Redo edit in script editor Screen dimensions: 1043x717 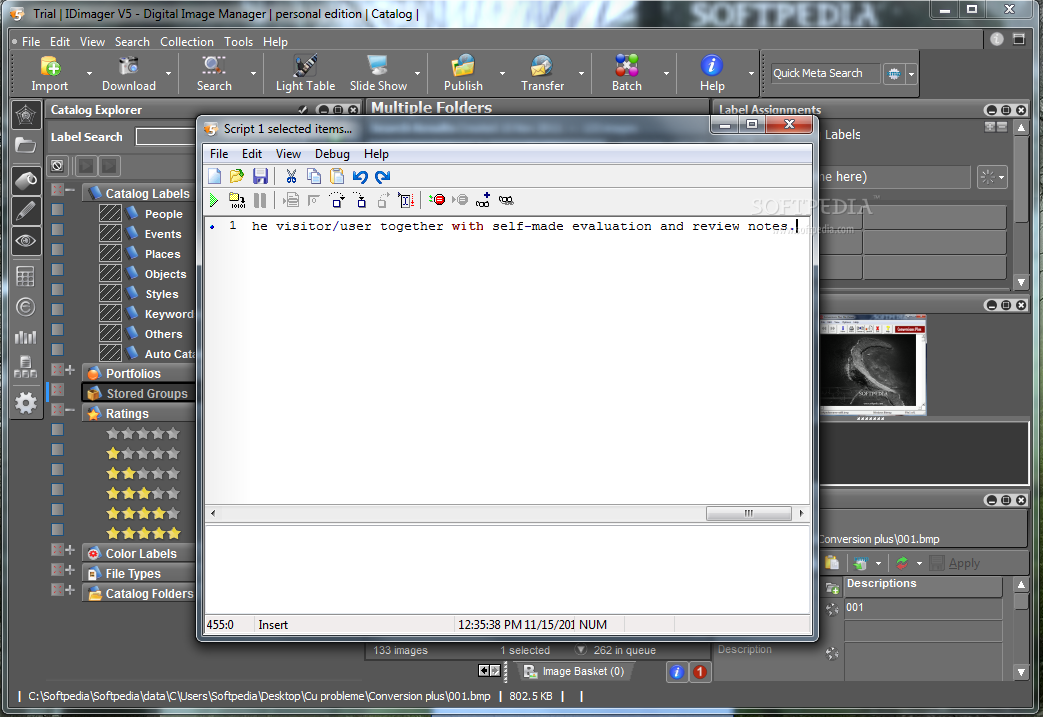[x=382, y=176]
